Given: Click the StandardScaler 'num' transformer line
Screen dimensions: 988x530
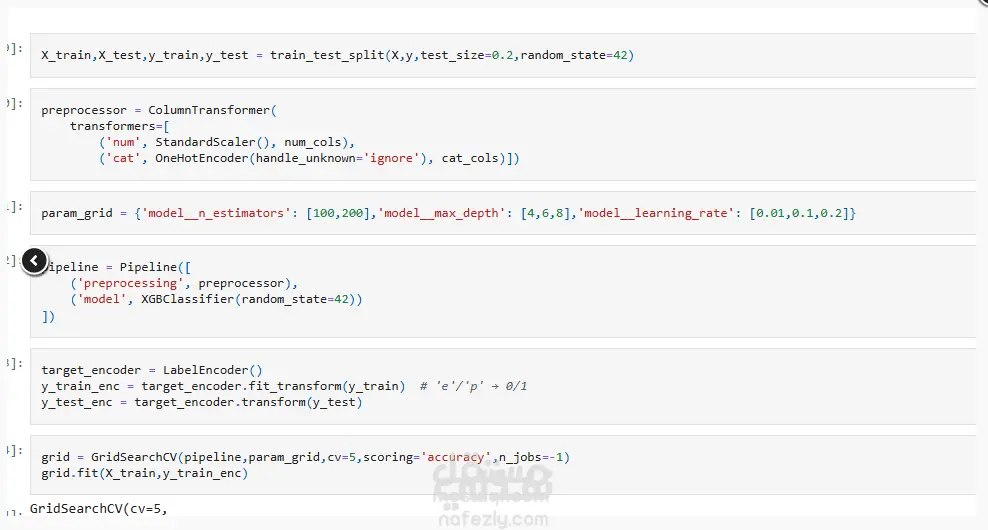Looking at the screenshot, I should [x=227, y=142].
